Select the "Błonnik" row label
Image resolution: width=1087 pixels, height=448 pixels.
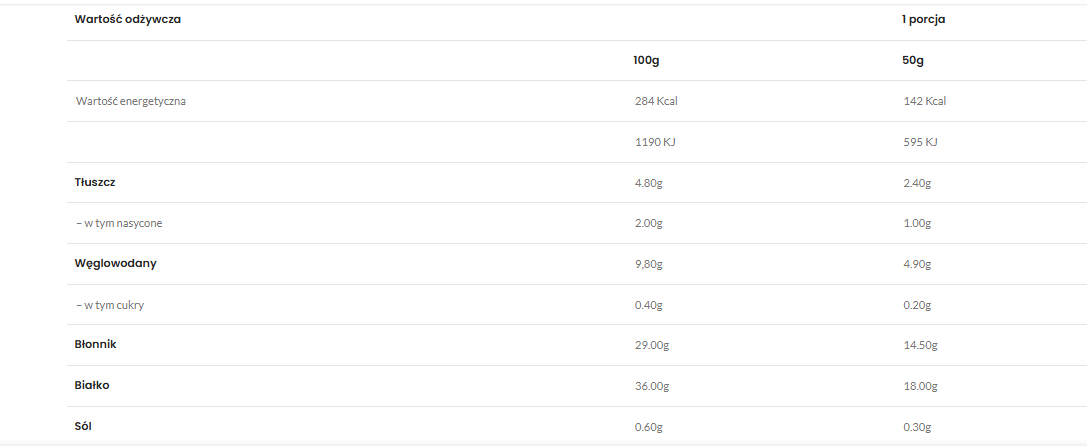[96, 345]
